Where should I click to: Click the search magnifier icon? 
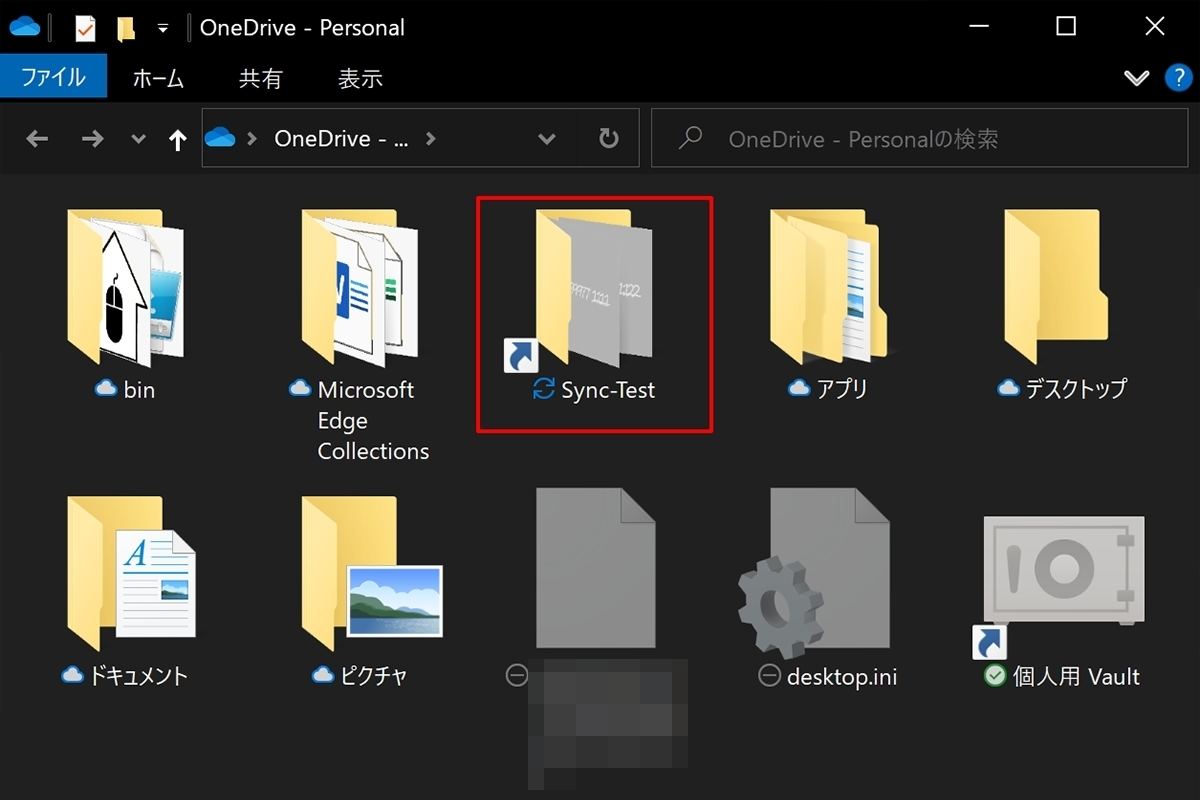690,139
